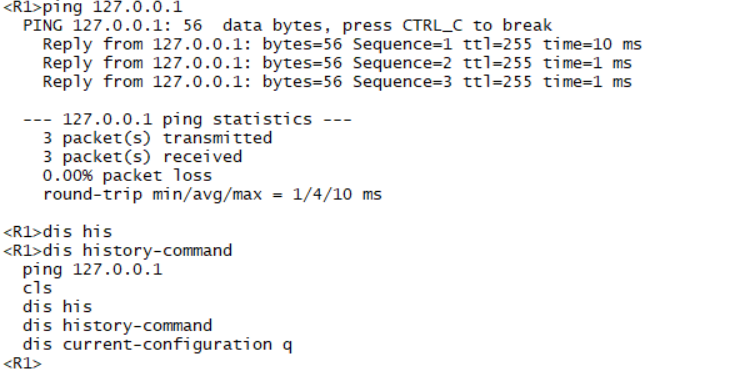Image resolution: width=731 pixels, height=372 pixels.
Task: Click the Sequence=1 reply line
Action: (x=342, y=44)
